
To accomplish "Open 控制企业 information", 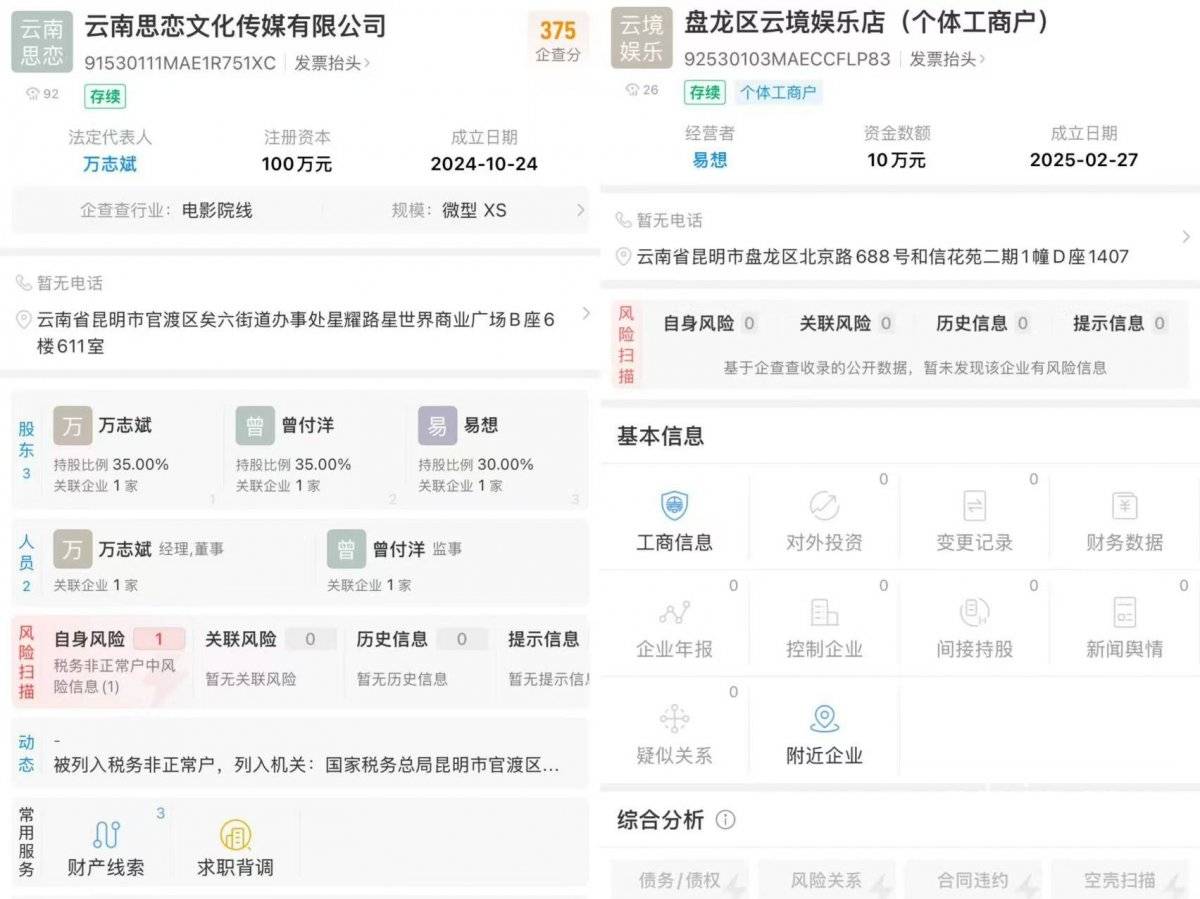I will pos(824,630).
